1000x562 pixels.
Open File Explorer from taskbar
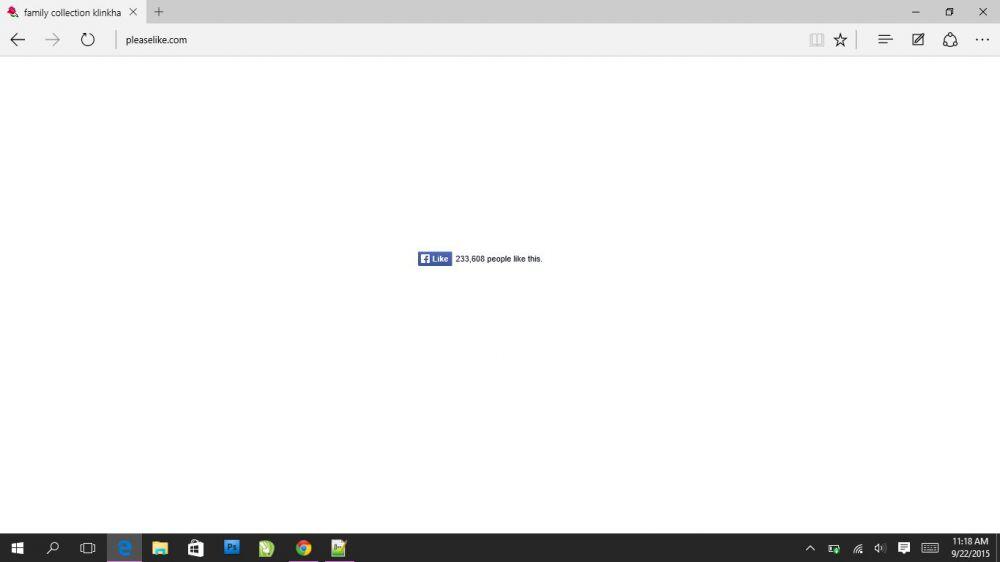pos(160,548)
